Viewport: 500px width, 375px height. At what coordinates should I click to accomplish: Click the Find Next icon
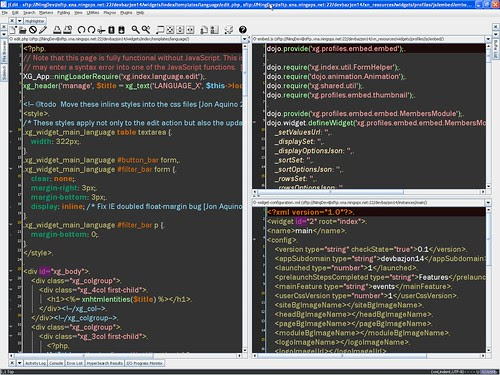pyautogui.click(x=146, y=30)
